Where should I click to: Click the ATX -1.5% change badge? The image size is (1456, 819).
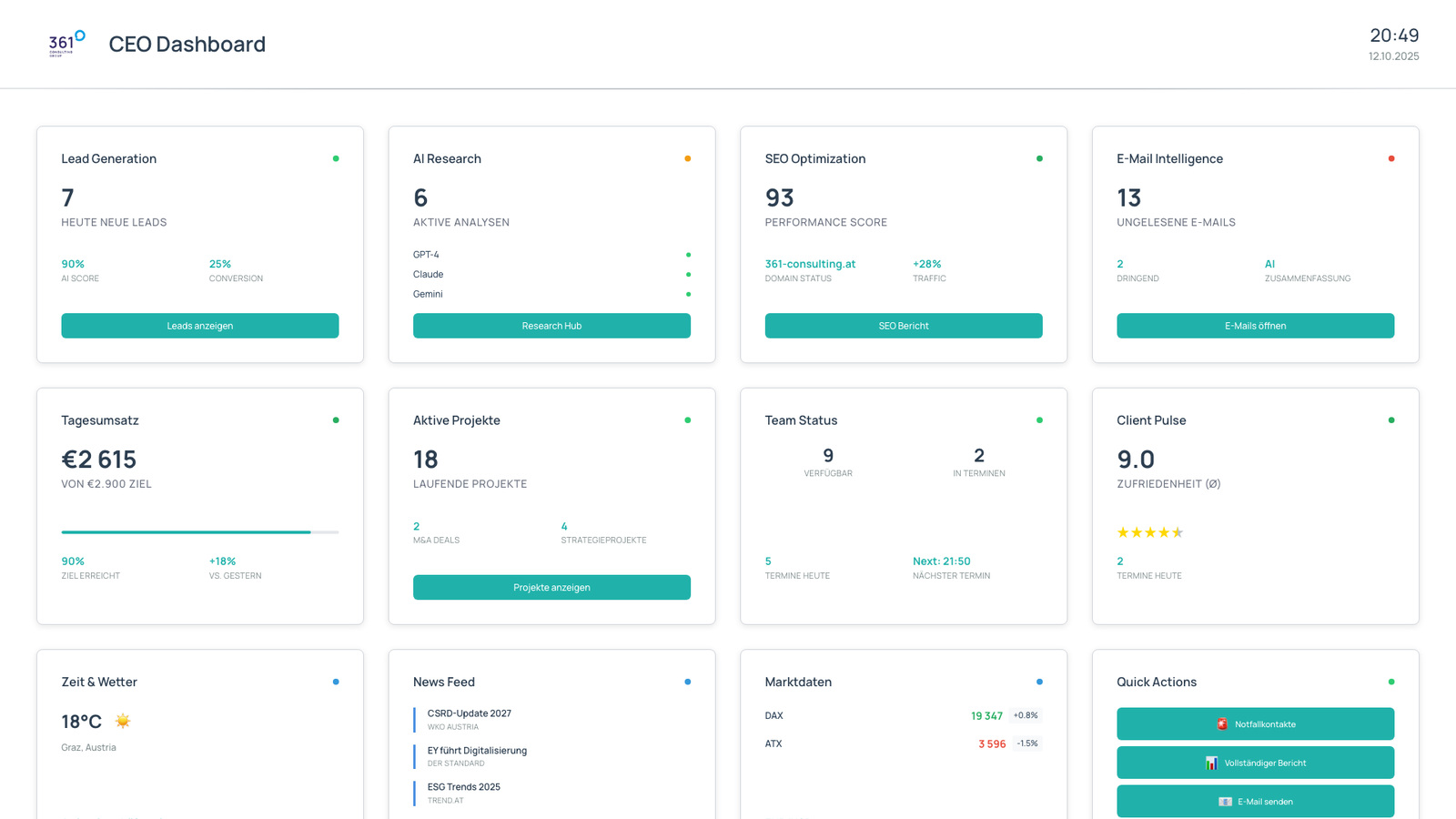(1027, 743)
